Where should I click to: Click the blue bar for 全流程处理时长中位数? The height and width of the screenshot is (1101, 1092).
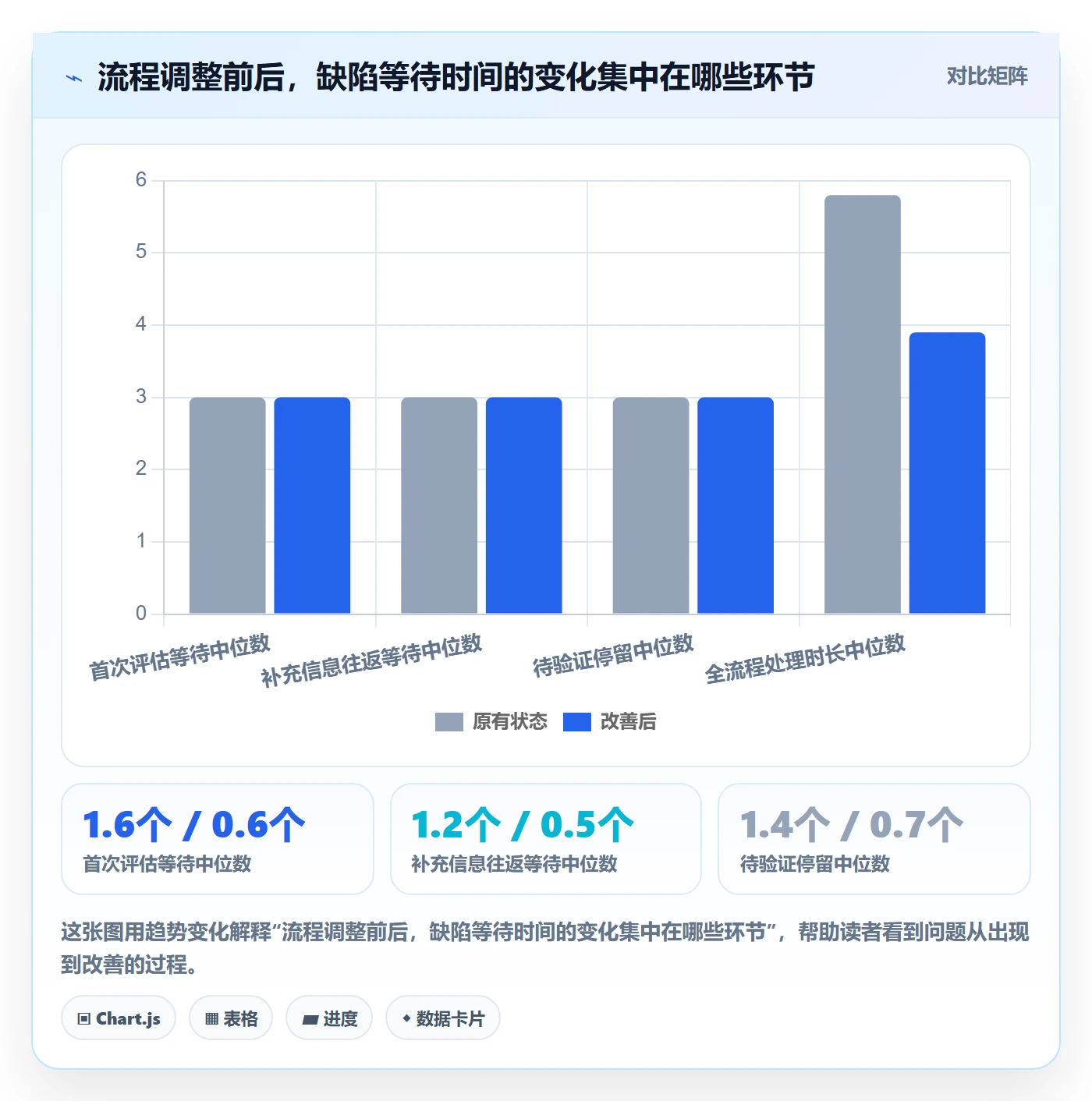[948, 473]
